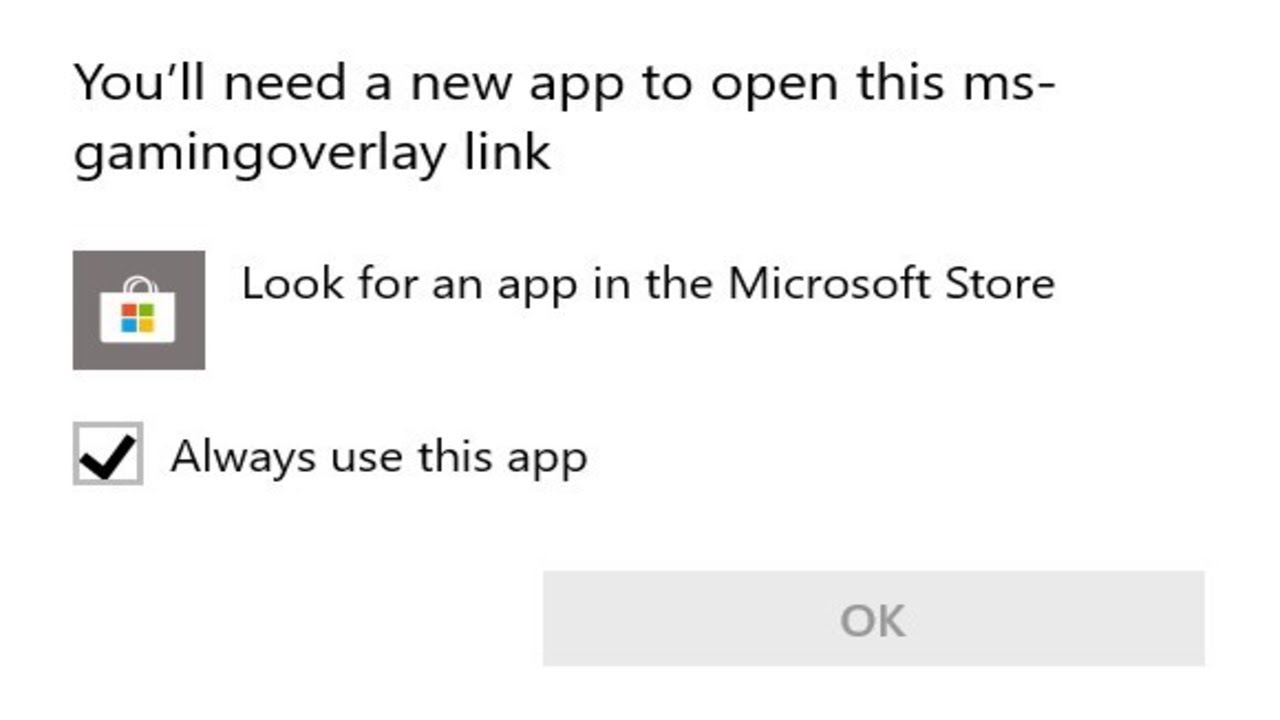Uncheck the Always use this app checkbox

click(108, 455)
